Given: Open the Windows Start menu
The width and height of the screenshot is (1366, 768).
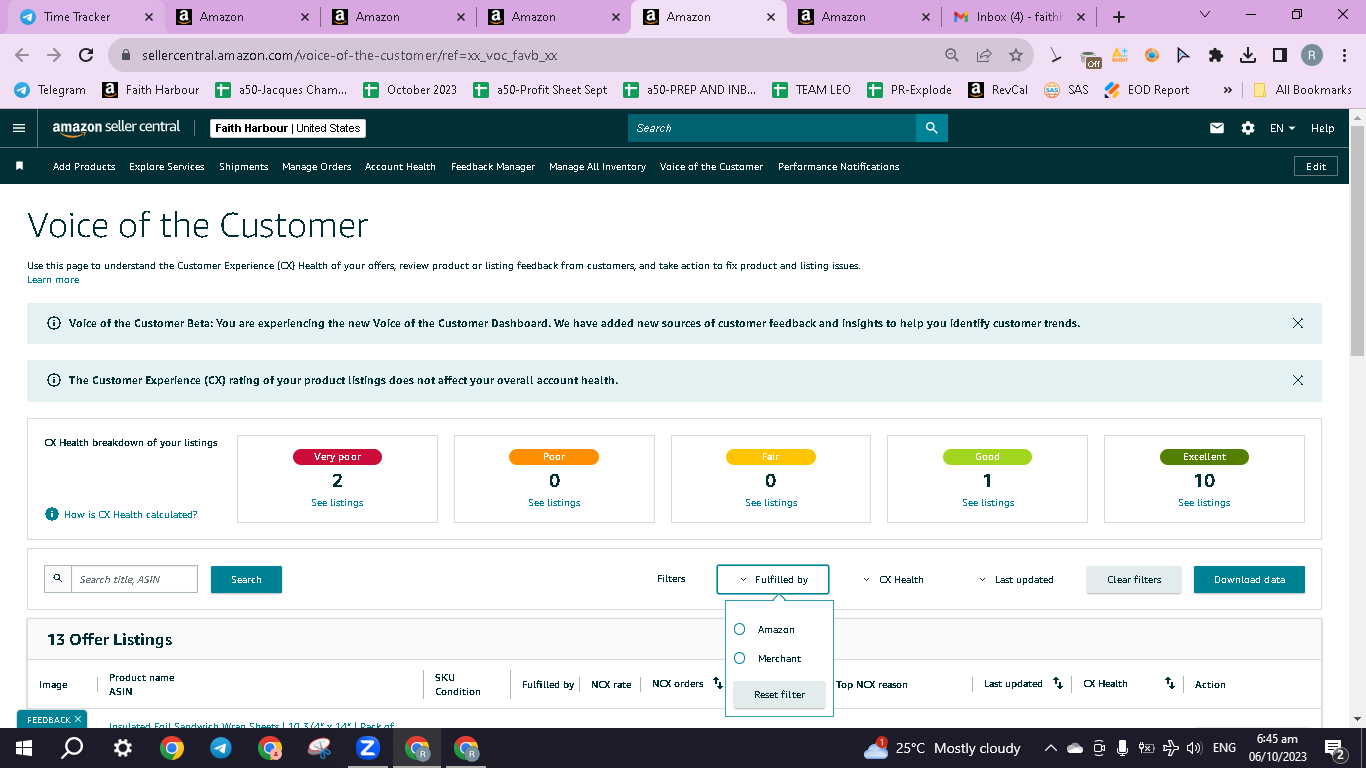Looking at the screenshot, I should pos(24,748).
